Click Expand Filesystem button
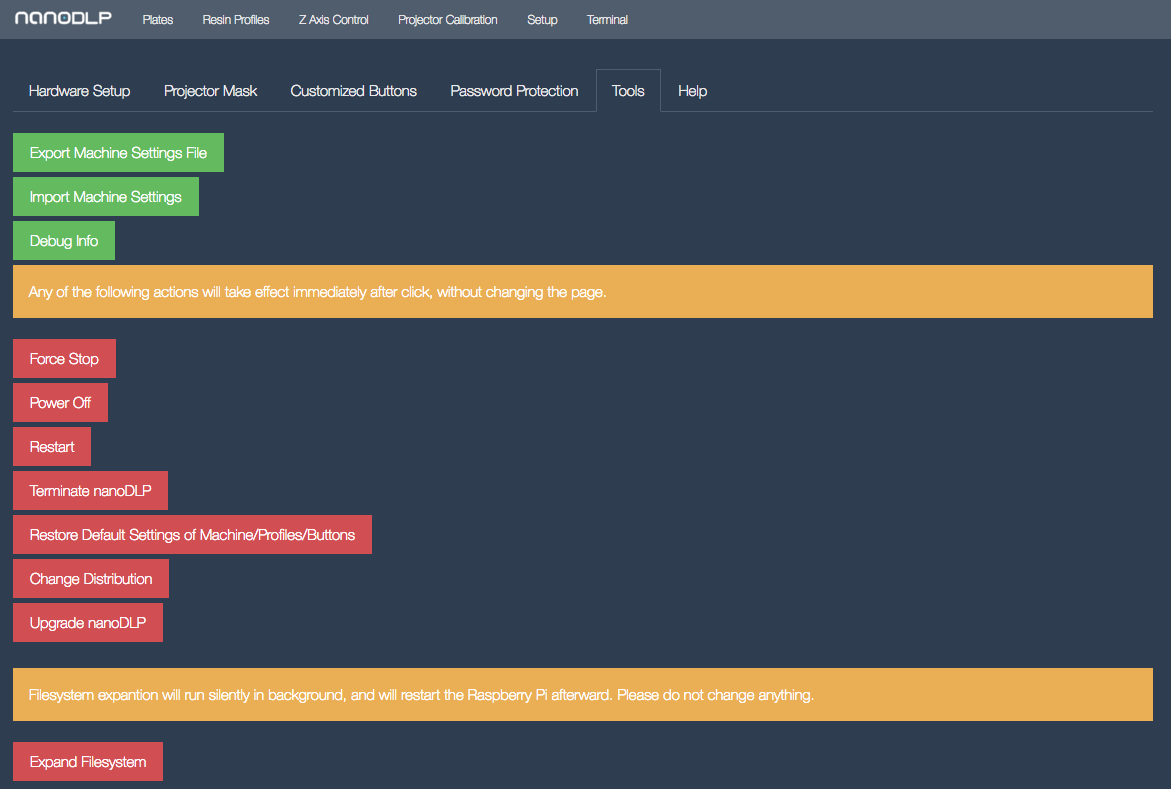 pyautogui.click(x=87, y=762)
